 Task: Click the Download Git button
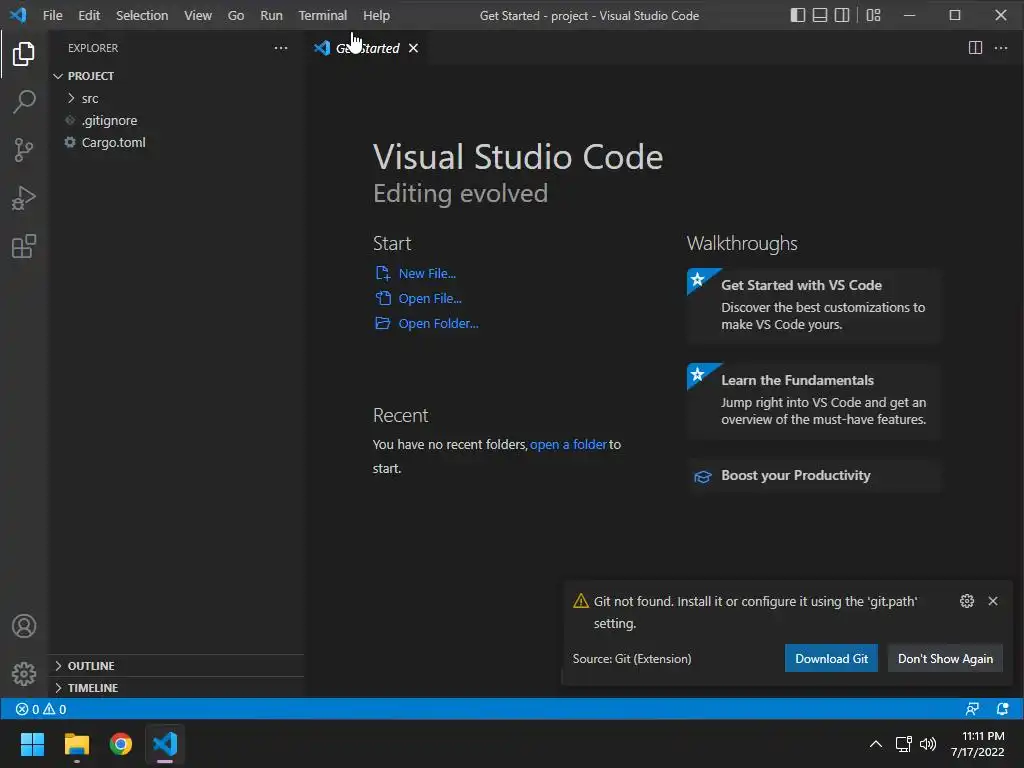coord(831,658)
